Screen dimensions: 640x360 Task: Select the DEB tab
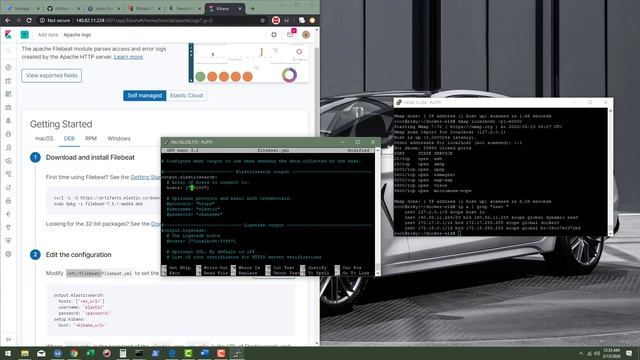click(69, 139)
